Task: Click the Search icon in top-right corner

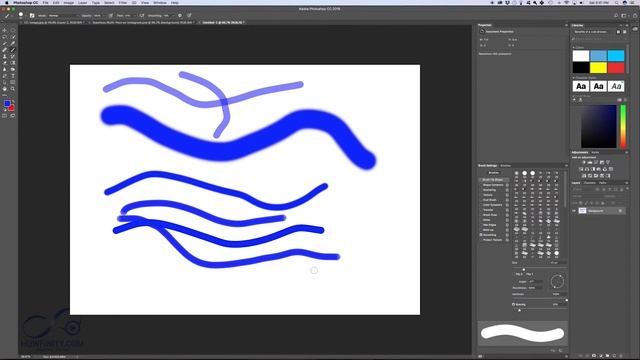Action: 616,16
